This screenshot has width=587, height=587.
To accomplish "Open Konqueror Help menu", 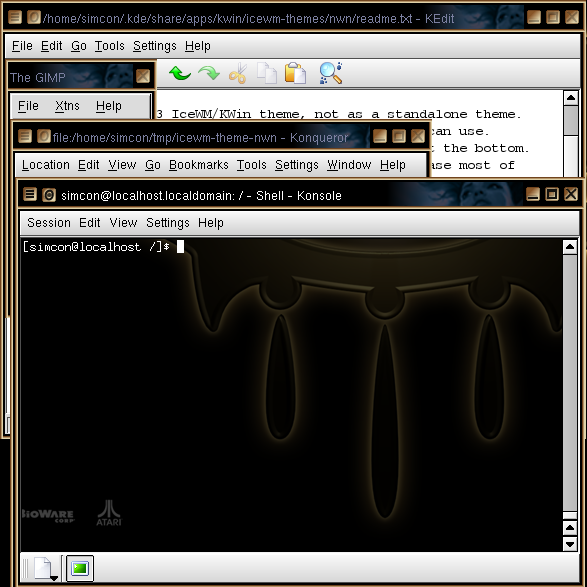I will 393,165.
